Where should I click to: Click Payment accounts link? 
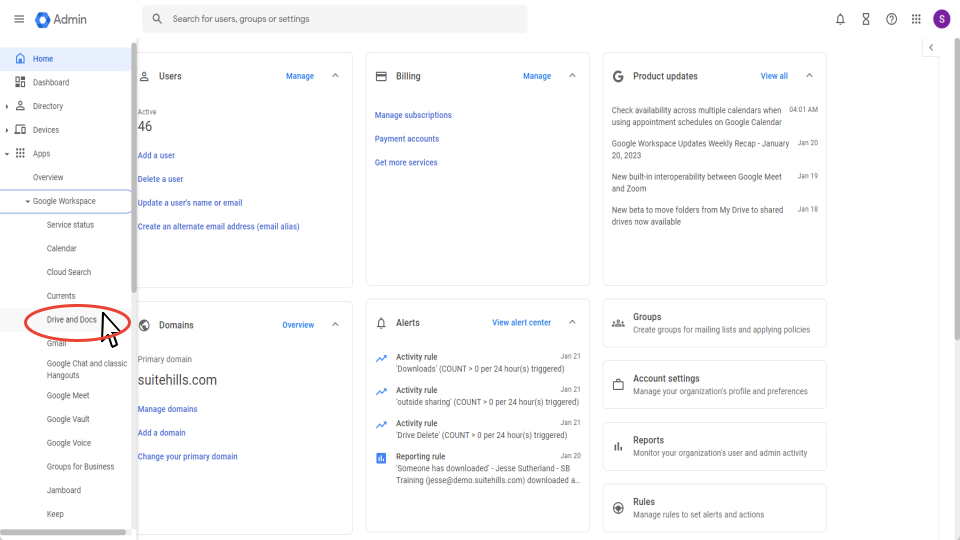tap(407, 139)
